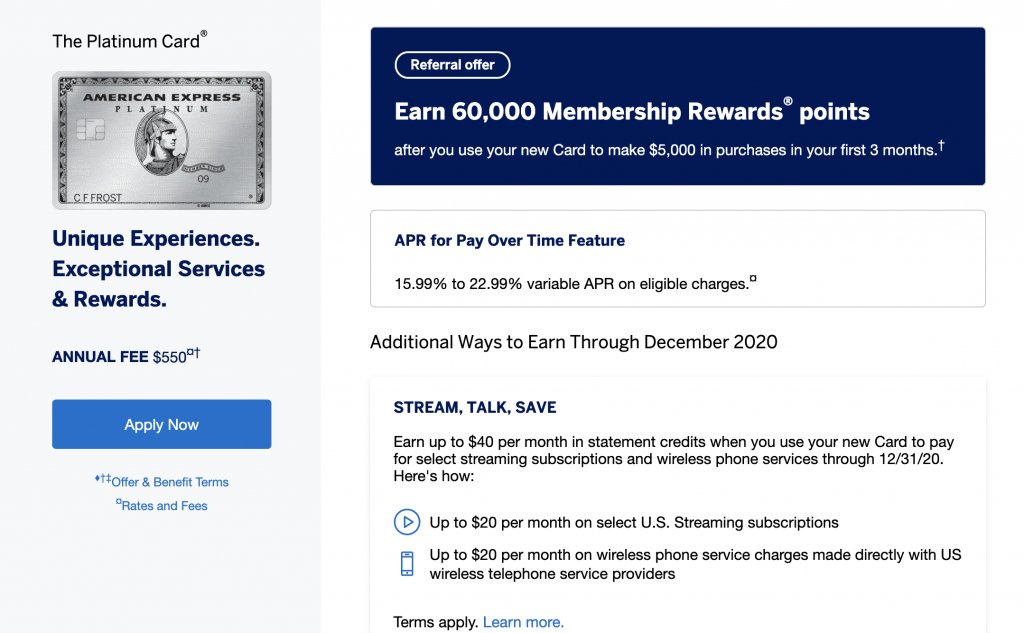
Task: Click the "APR for Pay Over Time Feature" heading
Action: point(510,241)
